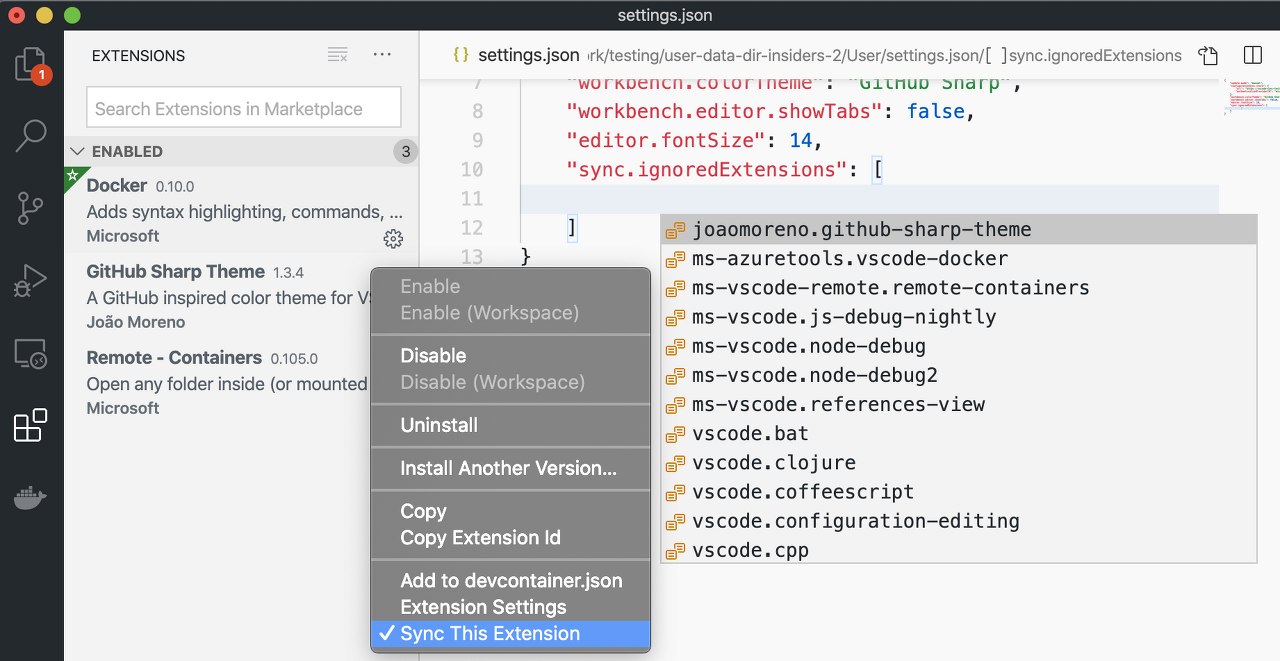Open the Docker view in activity bar
The image size is (1280, 661).
tap(31, 497)
